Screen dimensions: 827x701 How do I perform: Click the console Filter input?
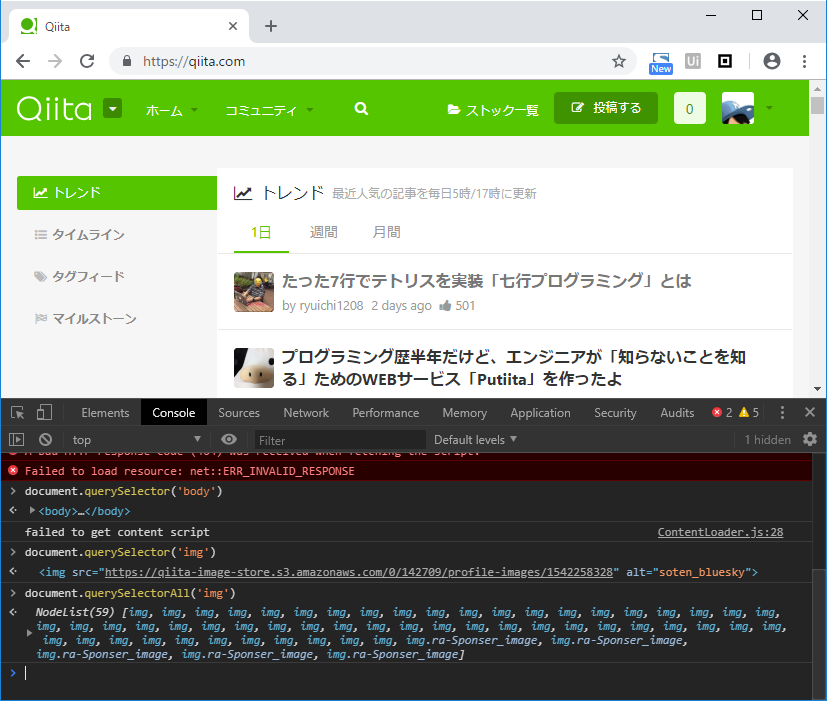click(x=340, y=440)
